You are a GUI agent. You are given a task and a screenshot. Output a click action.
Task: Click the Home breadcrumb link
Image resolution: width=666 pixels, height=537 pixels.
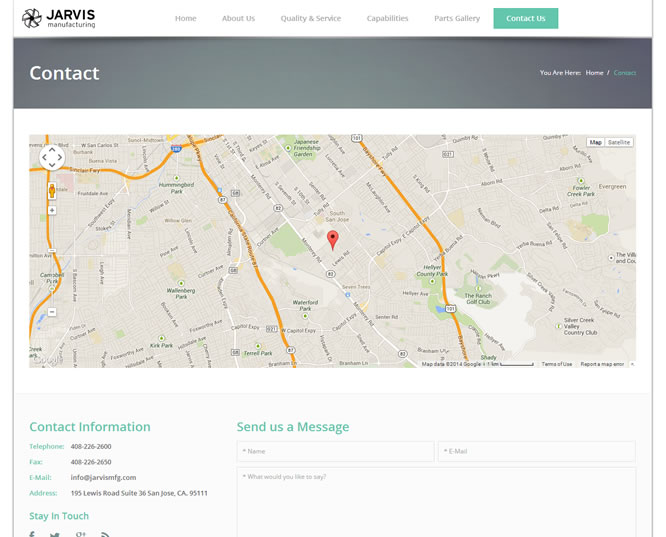point(594,73)
